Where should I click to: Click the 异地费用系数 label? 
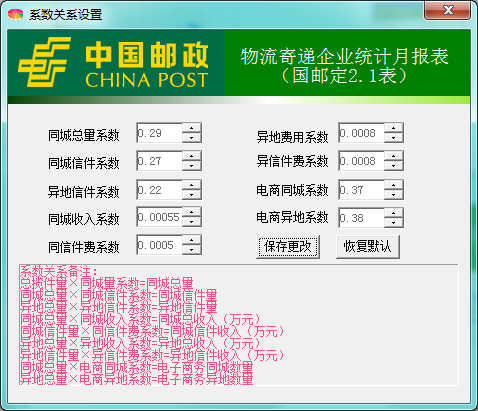tap(292, 137)
